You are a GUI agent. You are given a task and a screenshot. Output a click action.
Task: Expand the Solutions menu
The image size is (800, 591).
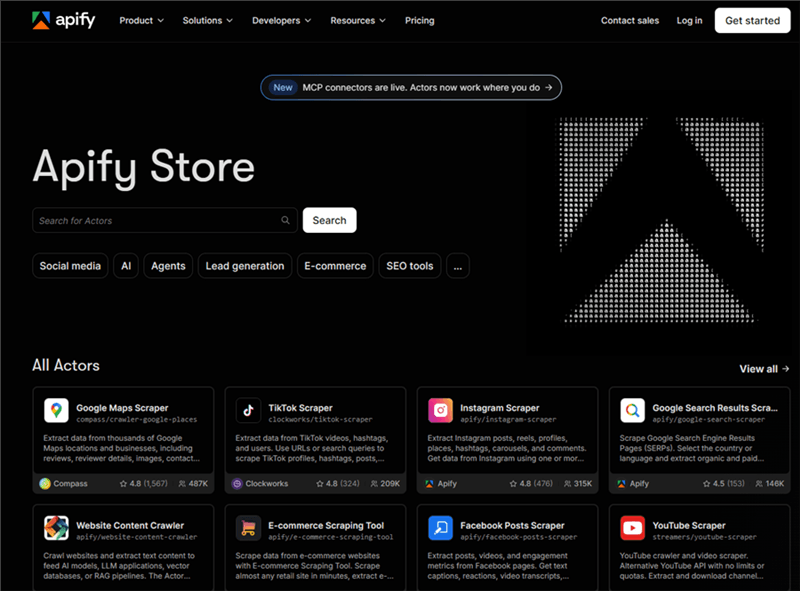208,20
